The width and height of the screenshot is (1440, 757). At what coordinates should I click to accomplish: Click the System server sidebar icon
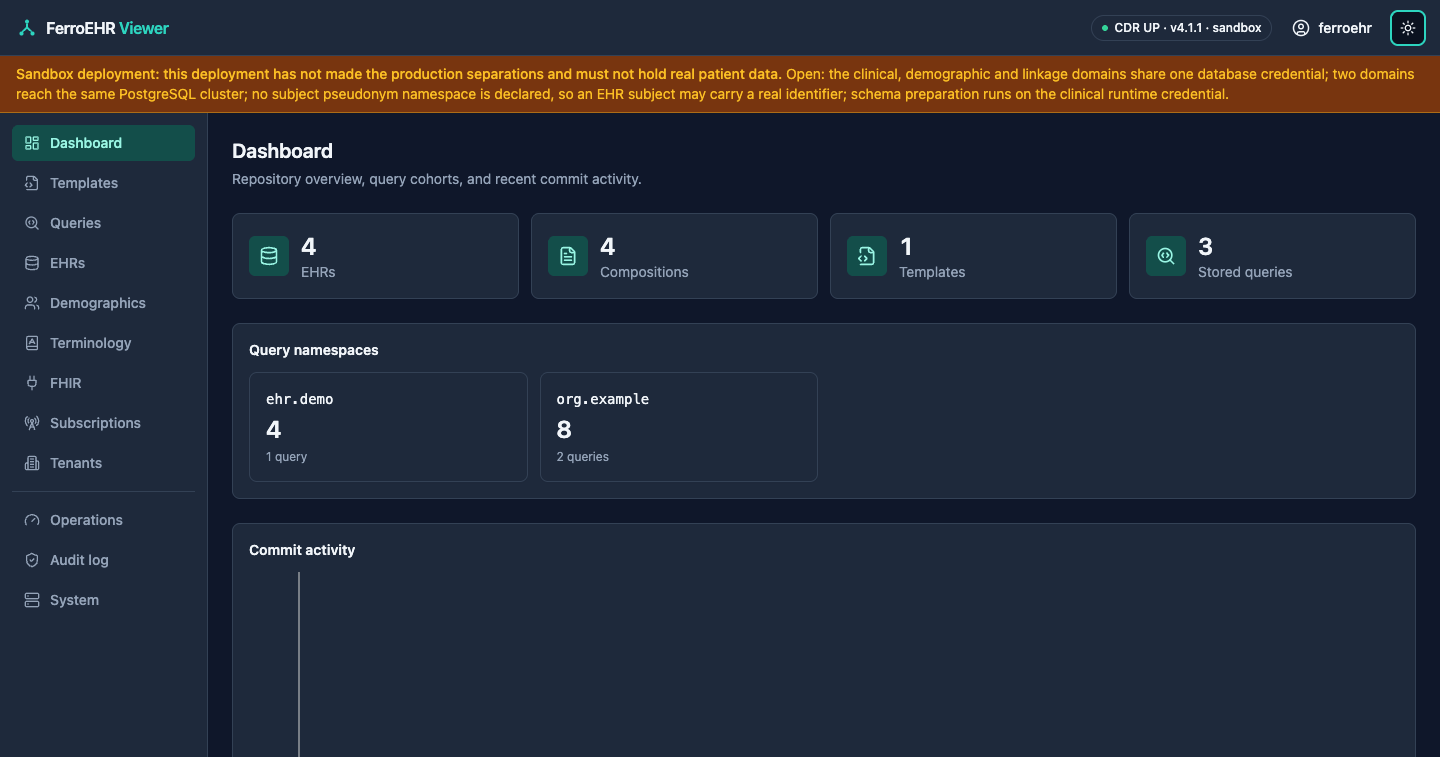32,600
